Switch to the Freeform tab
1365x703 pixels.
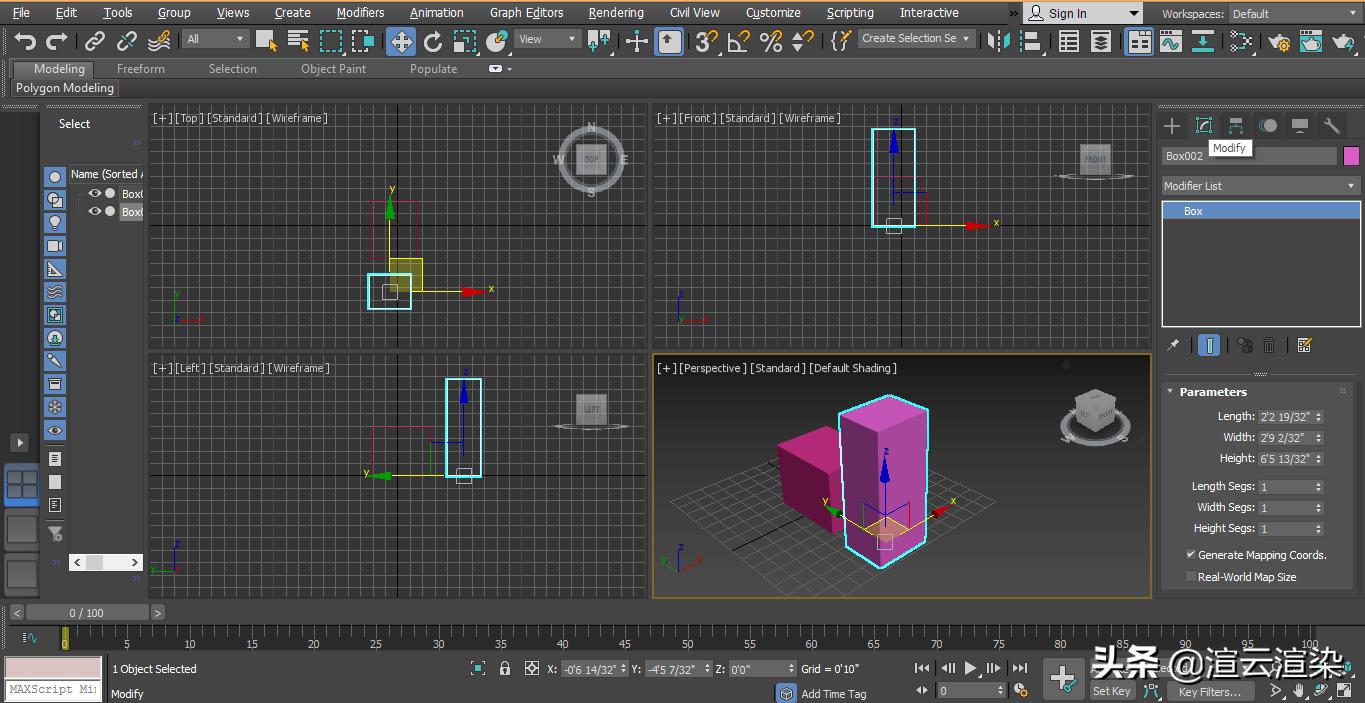point(140,68)
